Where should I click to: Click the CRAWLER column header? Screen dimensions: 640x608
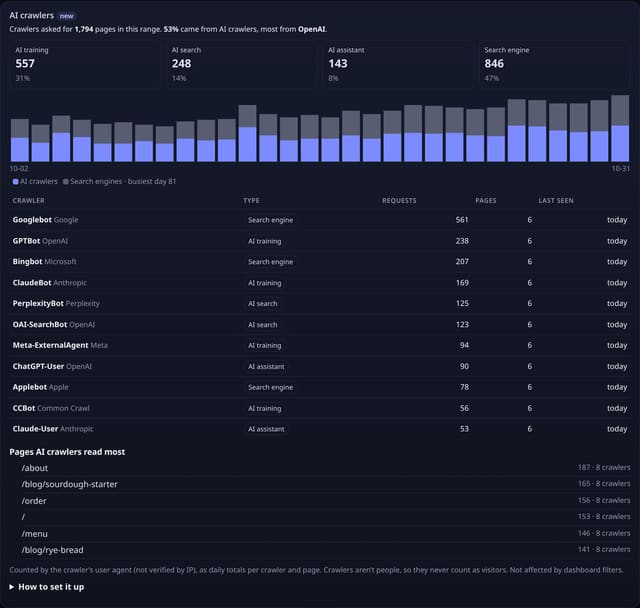click(29, 200)
